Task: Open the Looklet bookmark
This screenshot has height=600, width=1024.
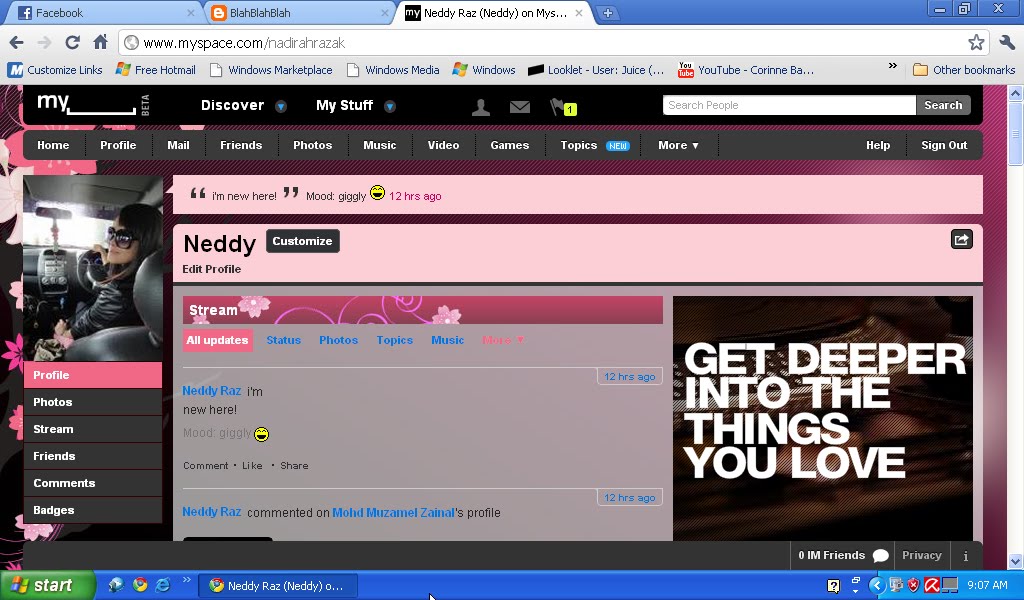Action: 596,70
